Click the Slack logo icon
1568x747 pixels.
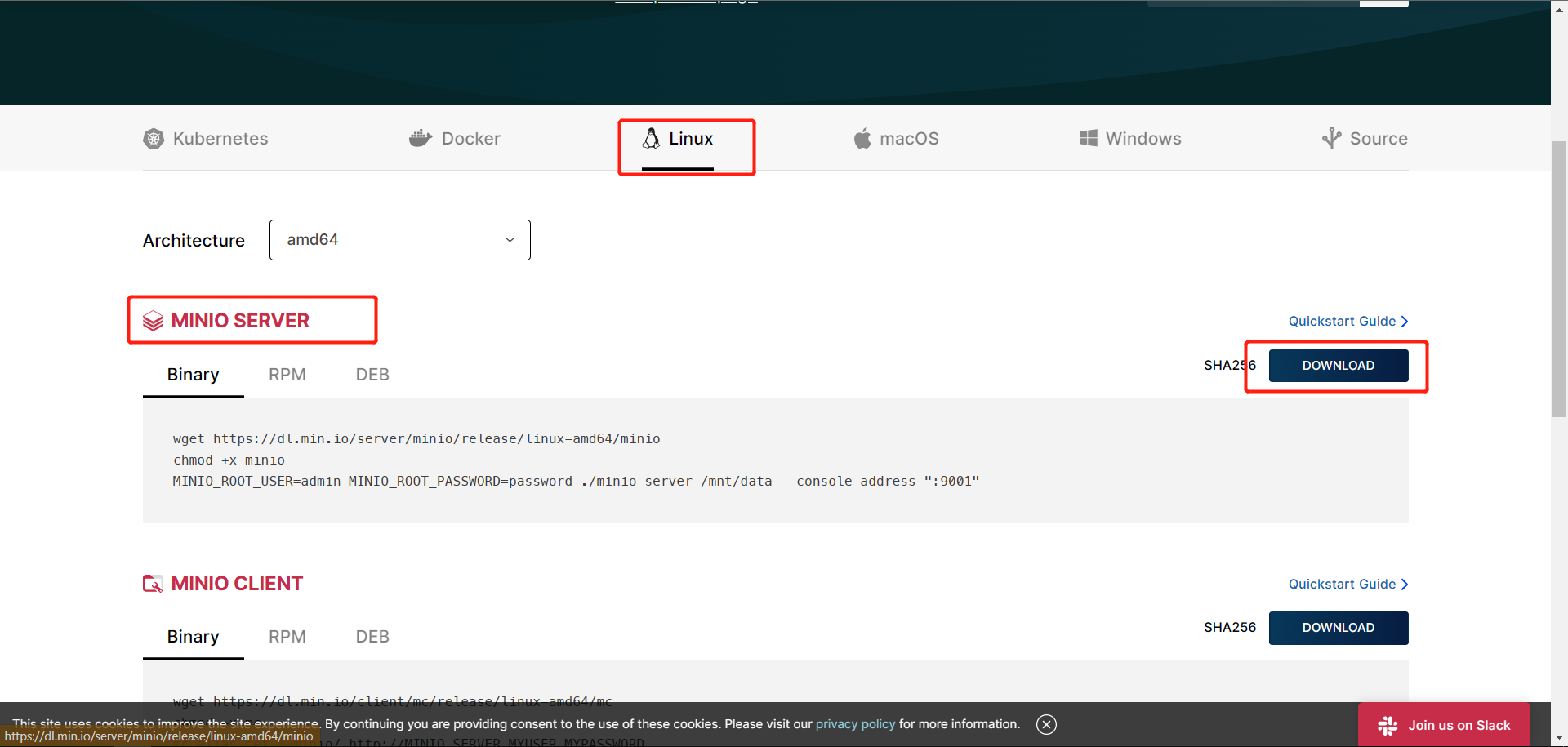click(x=1388, y=725)
